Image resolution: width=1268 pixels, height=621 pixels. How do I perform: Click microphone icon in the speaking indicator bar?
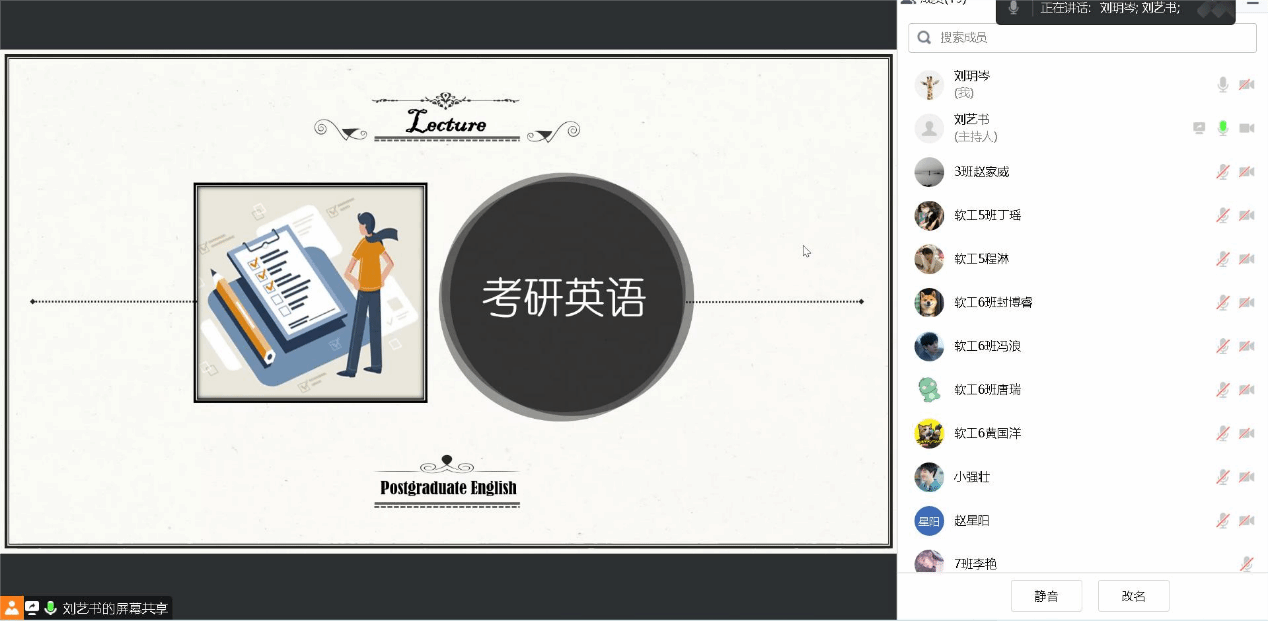(x=1013, y=8)
